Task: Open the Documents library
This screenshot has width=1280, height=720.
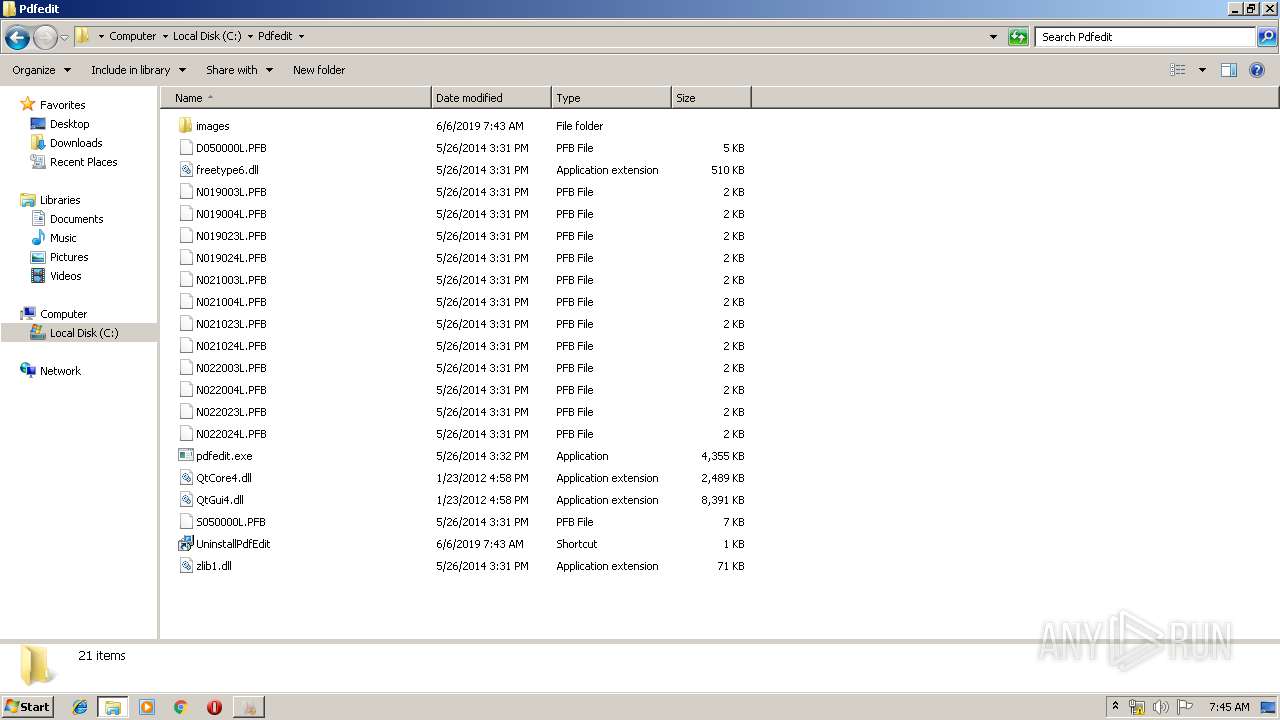Action: (x=76, y=219)
